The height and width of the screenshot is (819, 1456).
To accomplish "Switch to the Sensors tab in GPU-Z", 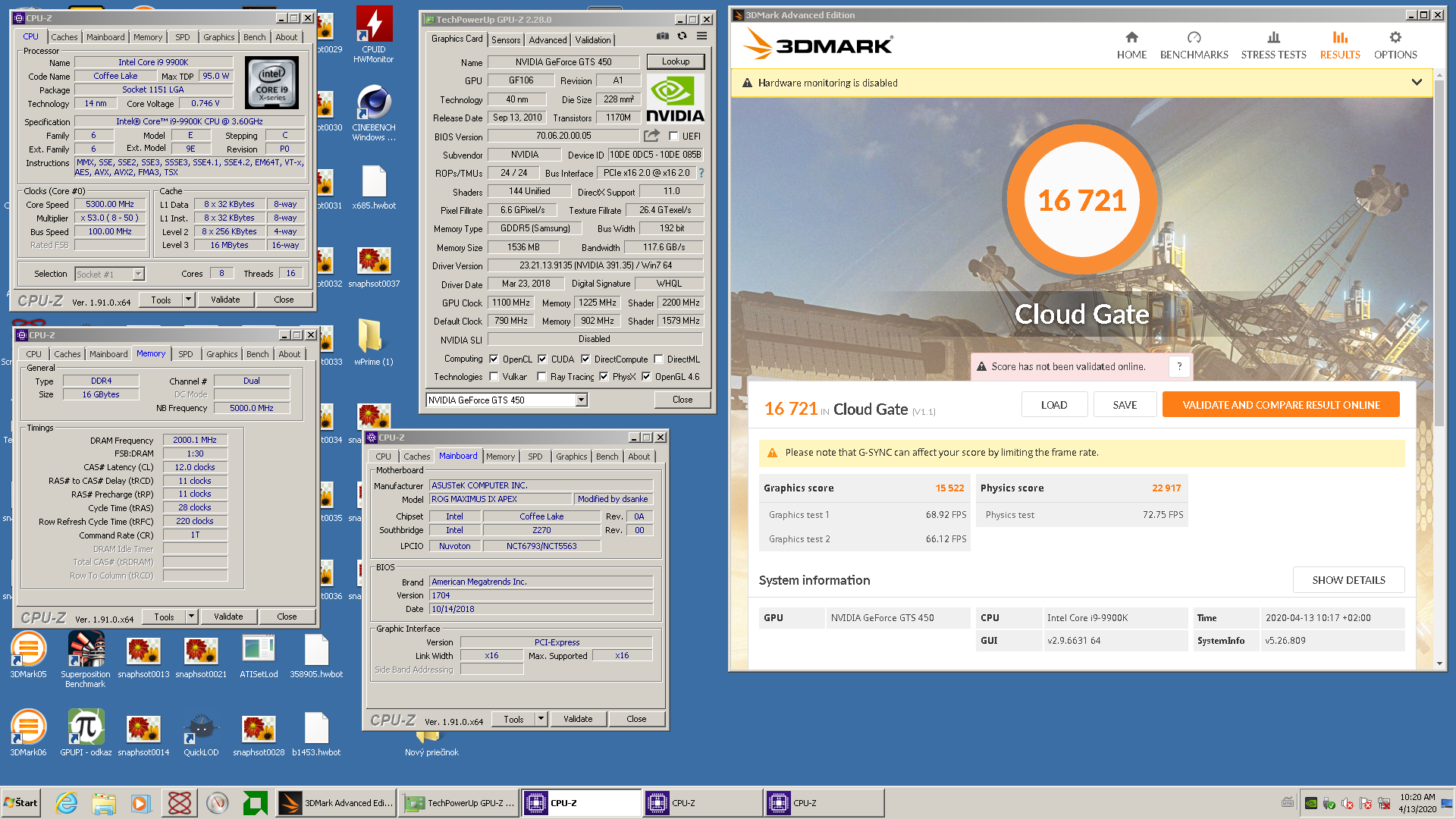I will 506,40.
